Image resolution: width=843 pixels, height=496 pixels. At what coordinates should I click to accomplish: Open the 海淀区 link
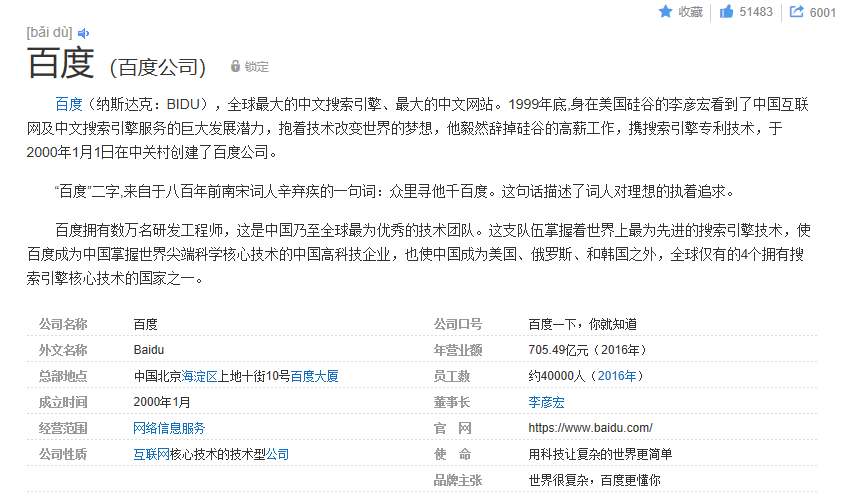coord(199,376)
